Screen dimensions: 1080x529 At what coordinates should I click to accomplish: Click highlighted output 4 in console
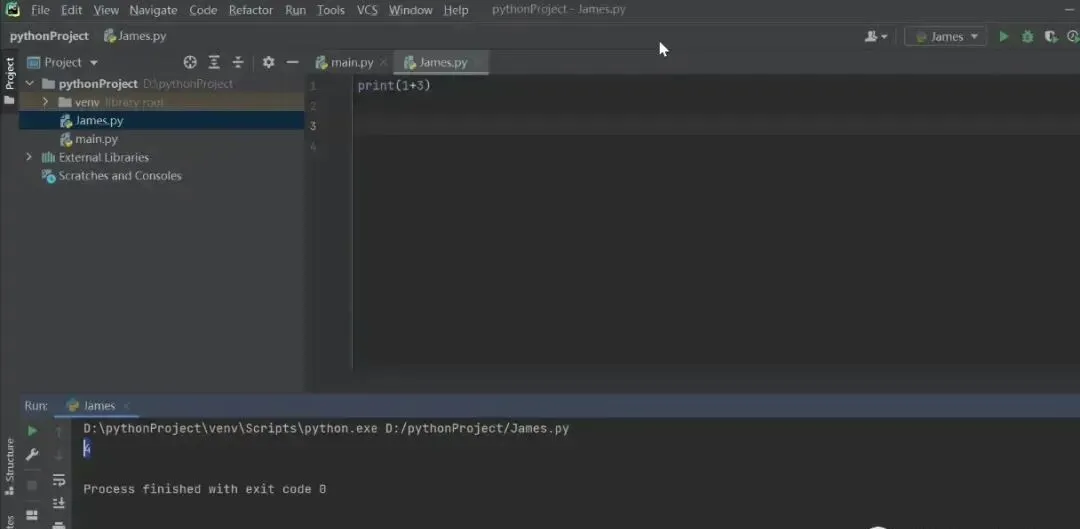pos(87,449)
